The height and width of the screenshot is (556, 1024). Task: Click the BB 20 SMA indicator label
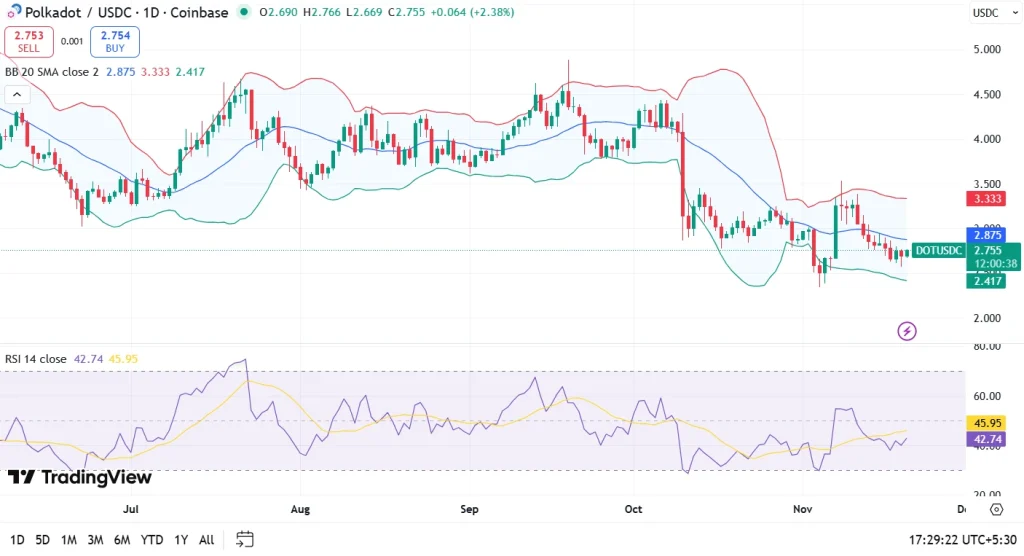click(50, 72)
